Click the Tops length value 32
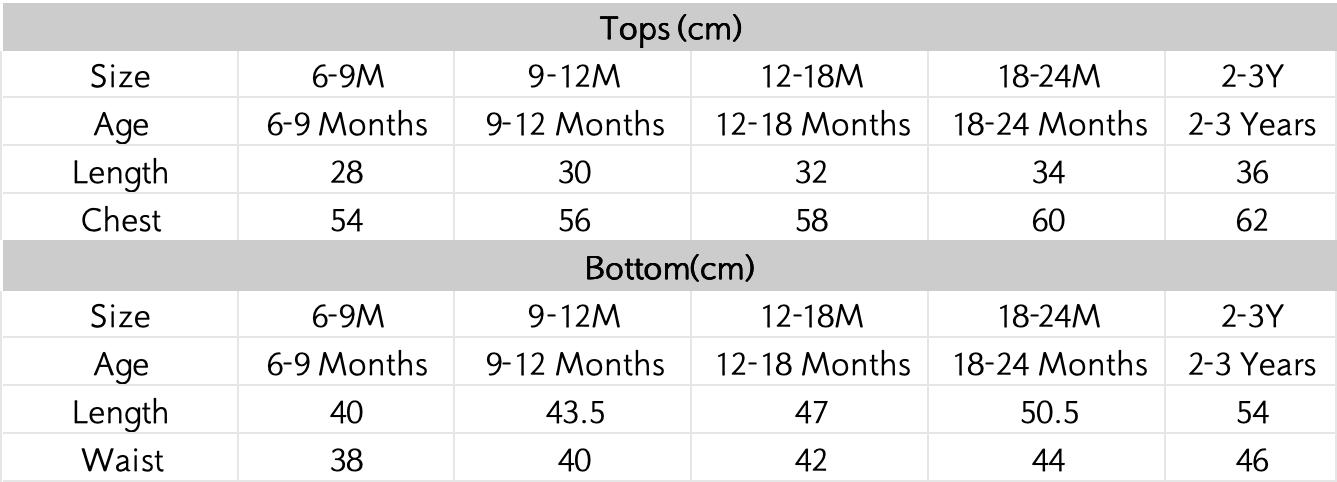Image resolution: width=1337 pixels, height=482 pixels. tap(811, 172)
